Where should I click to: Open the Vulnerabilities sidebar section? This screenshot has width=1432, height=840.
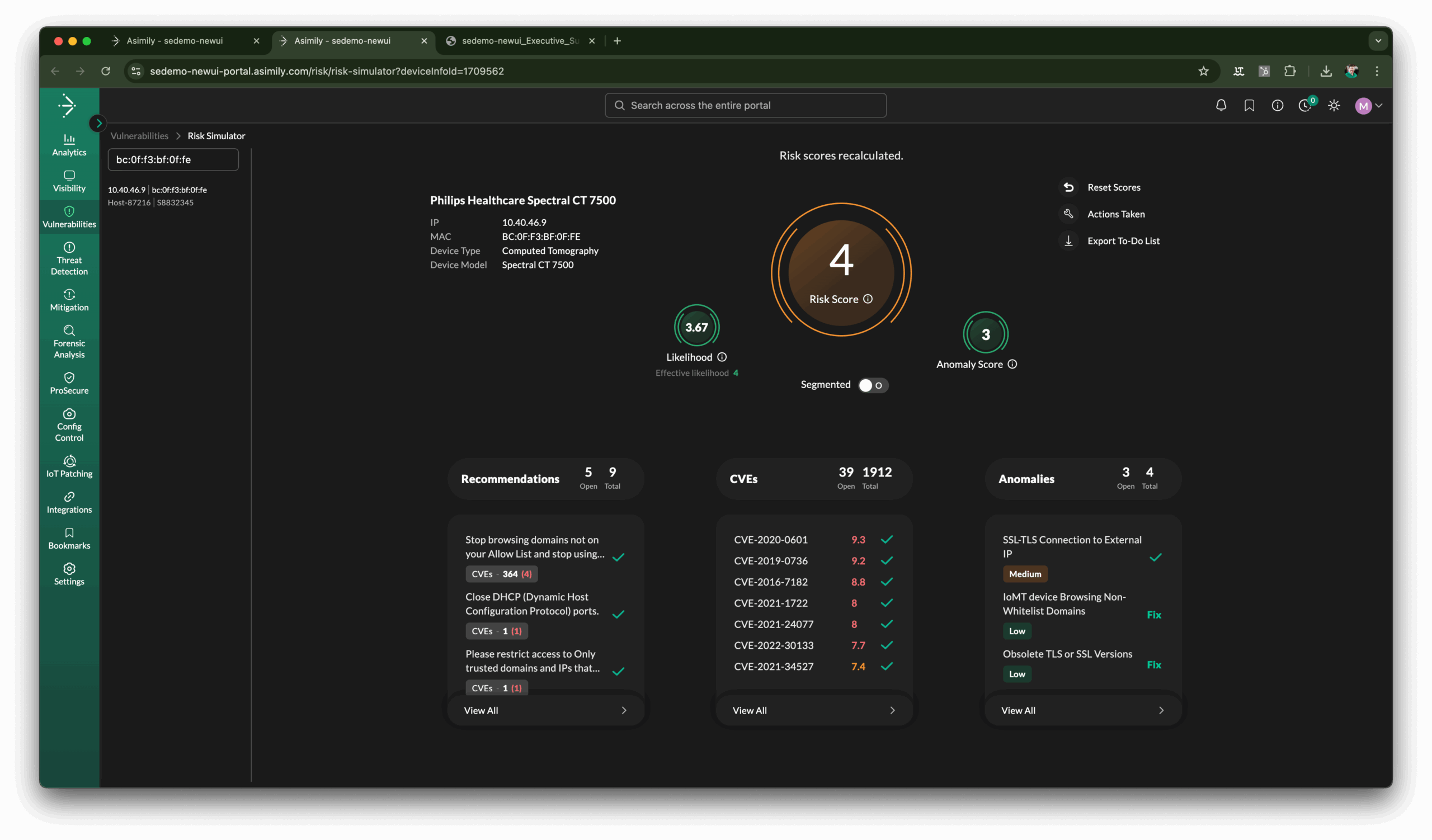pos(69,218)
